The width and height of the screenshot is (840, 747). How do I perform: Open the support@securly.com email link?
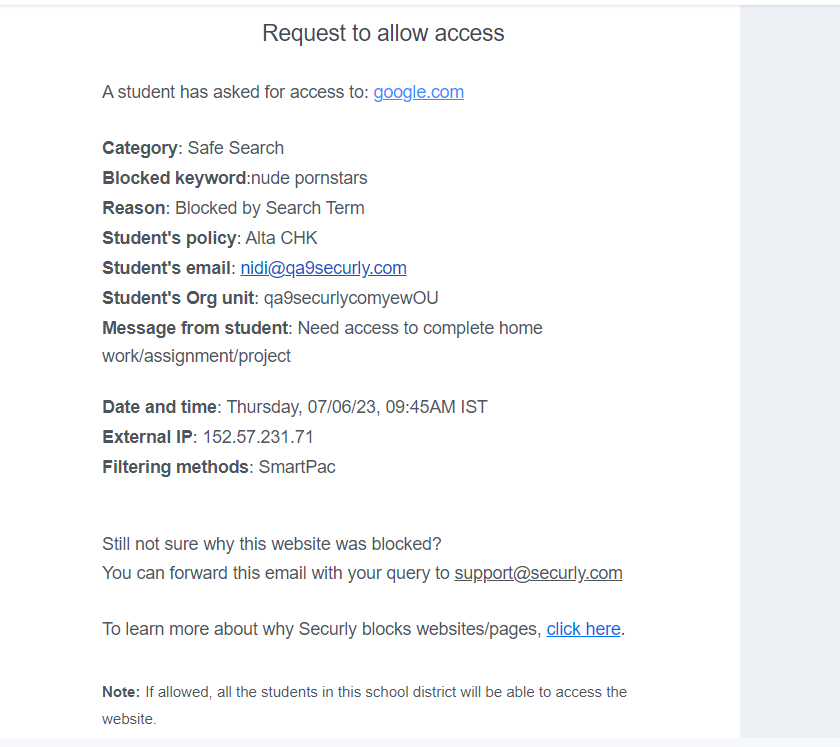pyautogui.click(x=538, y=573)
